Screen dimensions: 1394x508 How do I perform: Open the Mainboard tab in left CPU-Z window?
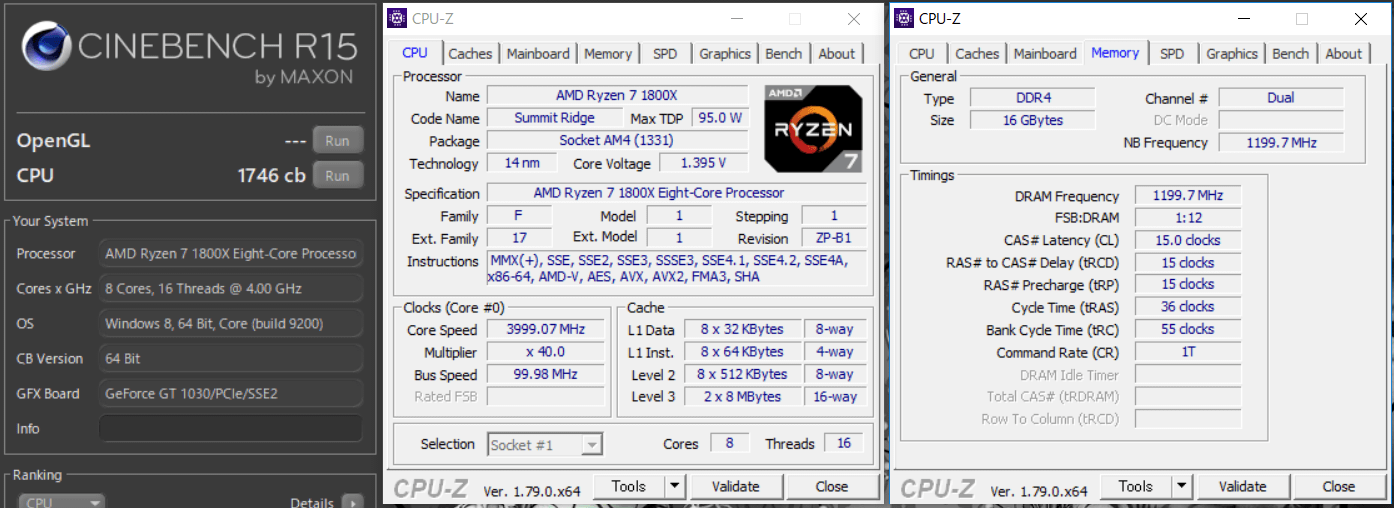(x=538, y=54)
